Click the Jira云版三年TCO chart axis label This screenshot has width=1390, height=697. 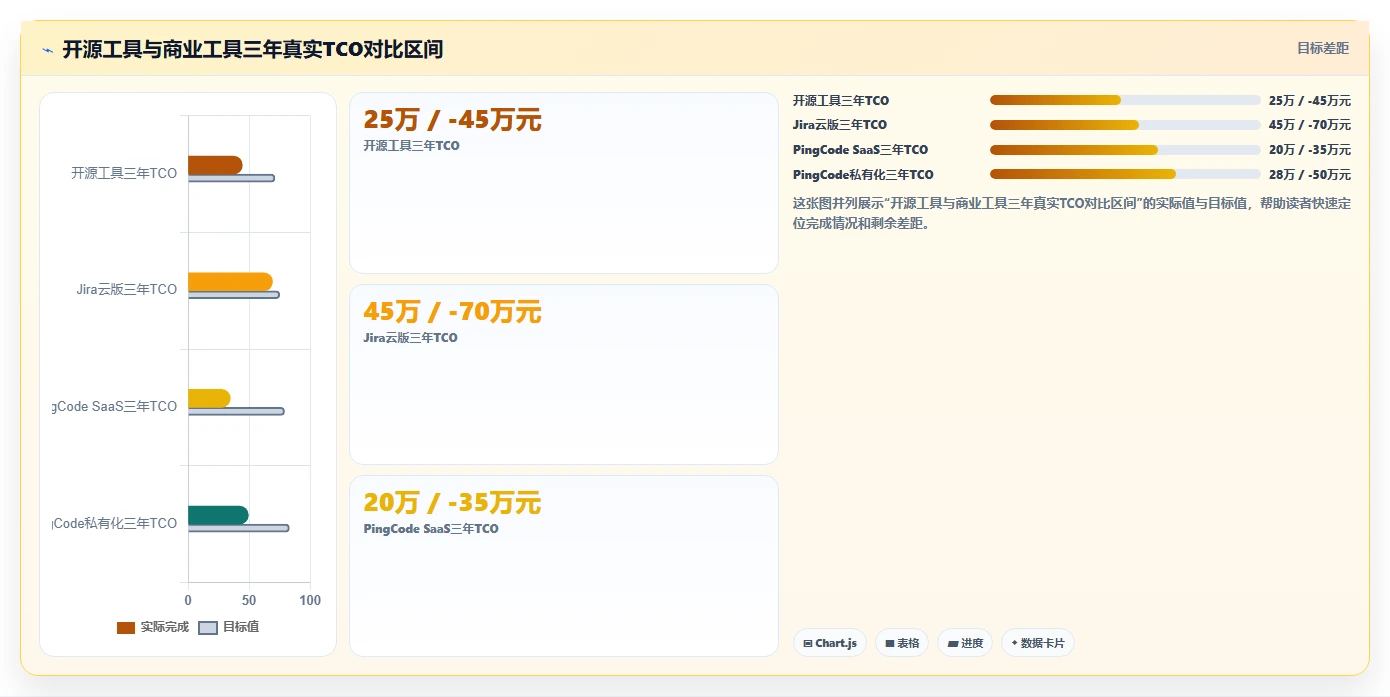coord(127,290)
